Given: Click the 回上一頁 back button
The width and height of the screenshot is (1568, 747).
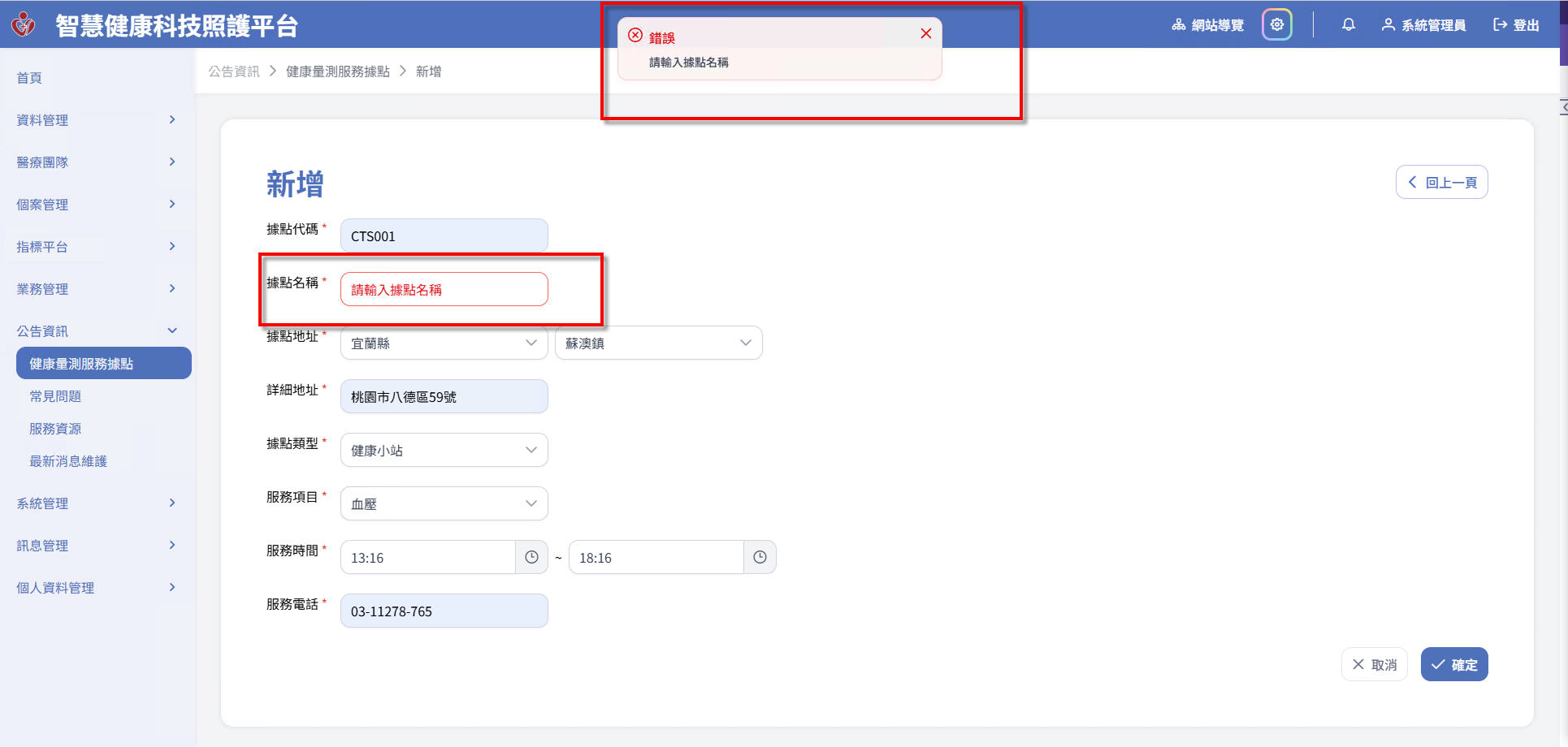Looking at the screenshot, I should 1441,182.
